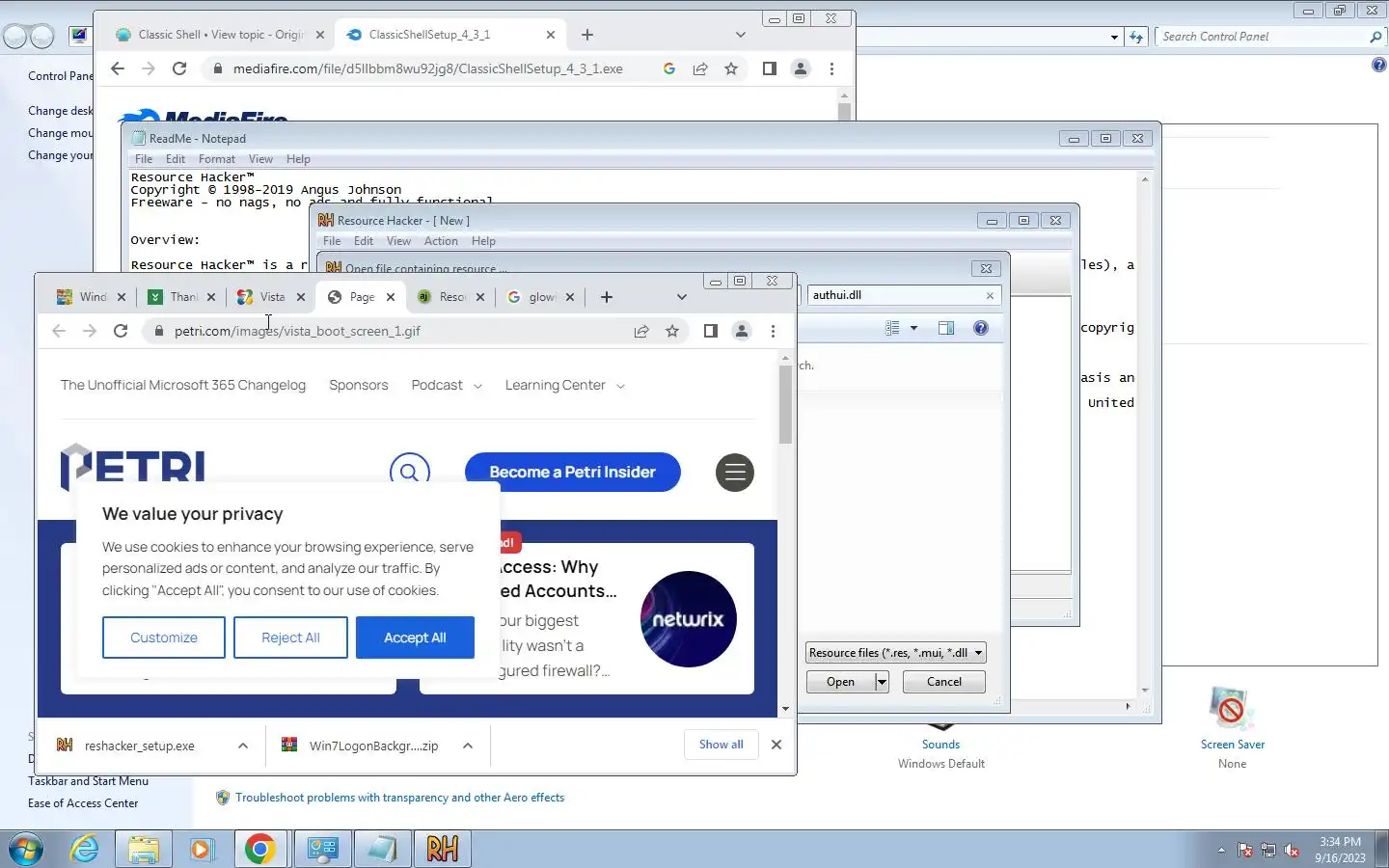Open the Sponsors link on Petri
The width and height of the screenshot is (1389, 868).
click(x=359, y=385)
